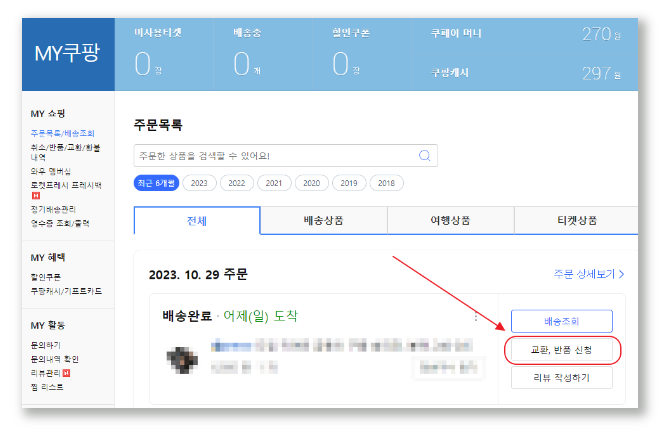Switch to the 배송상품 tab
The image size is (669, 430).
(323, 221)
